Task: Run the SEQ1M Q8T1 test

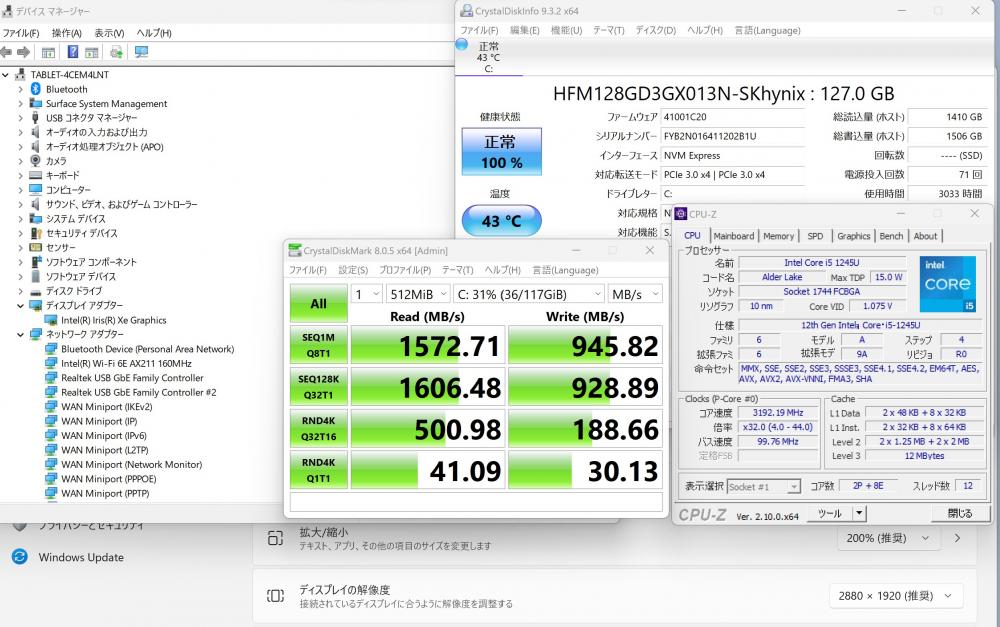Action: tap(318, 345)
